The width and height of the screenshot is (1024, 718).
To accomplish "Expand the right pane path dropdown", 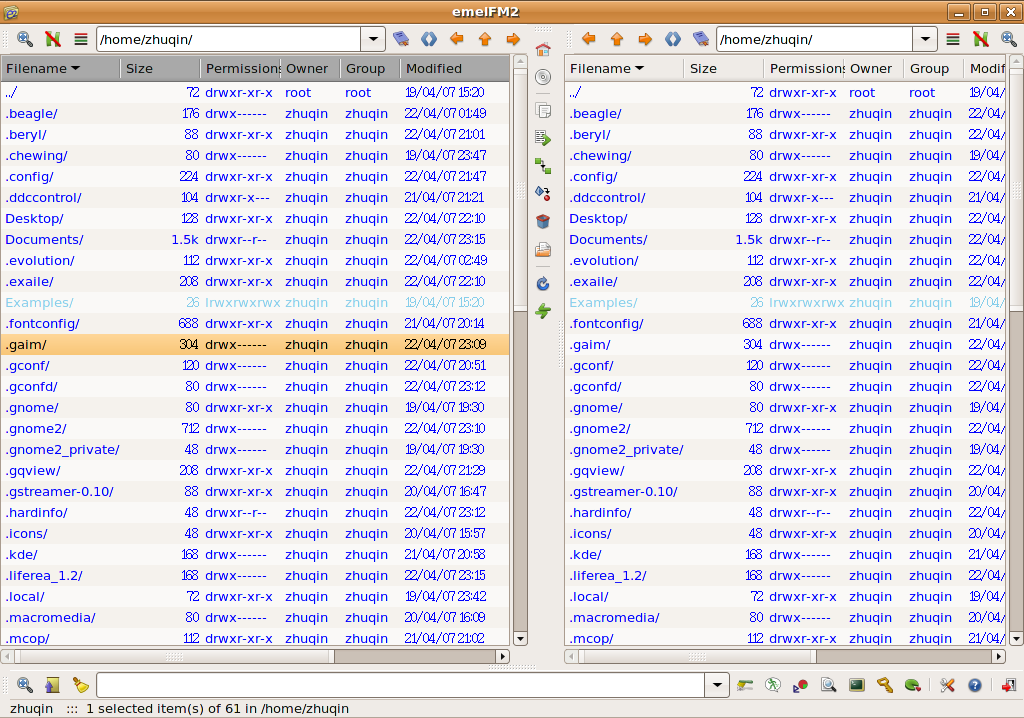I will (925, 39).
